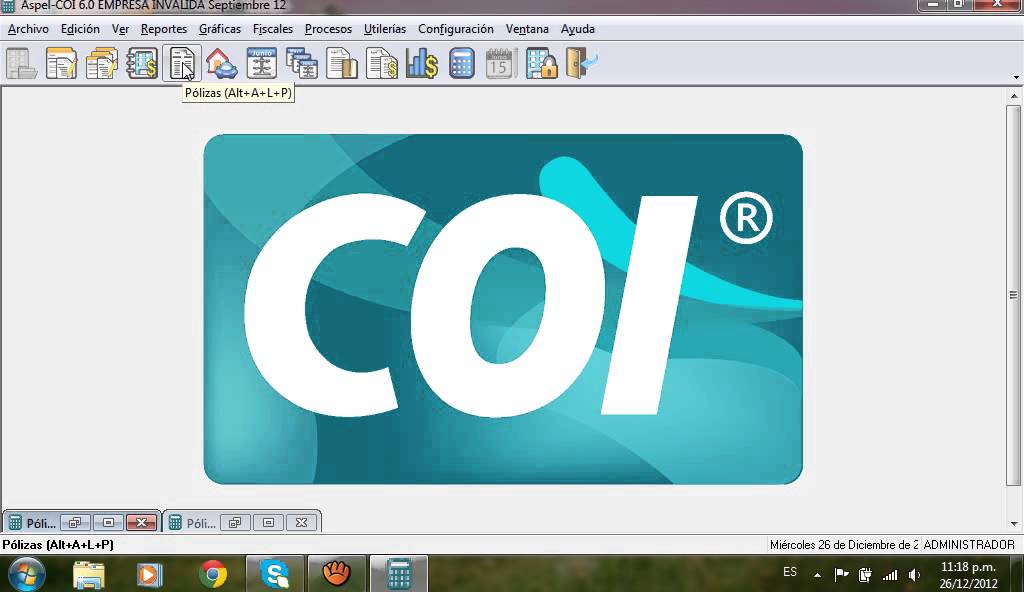Open the Edición menu
1024x592 pixels.
click(x=80, y=29)
